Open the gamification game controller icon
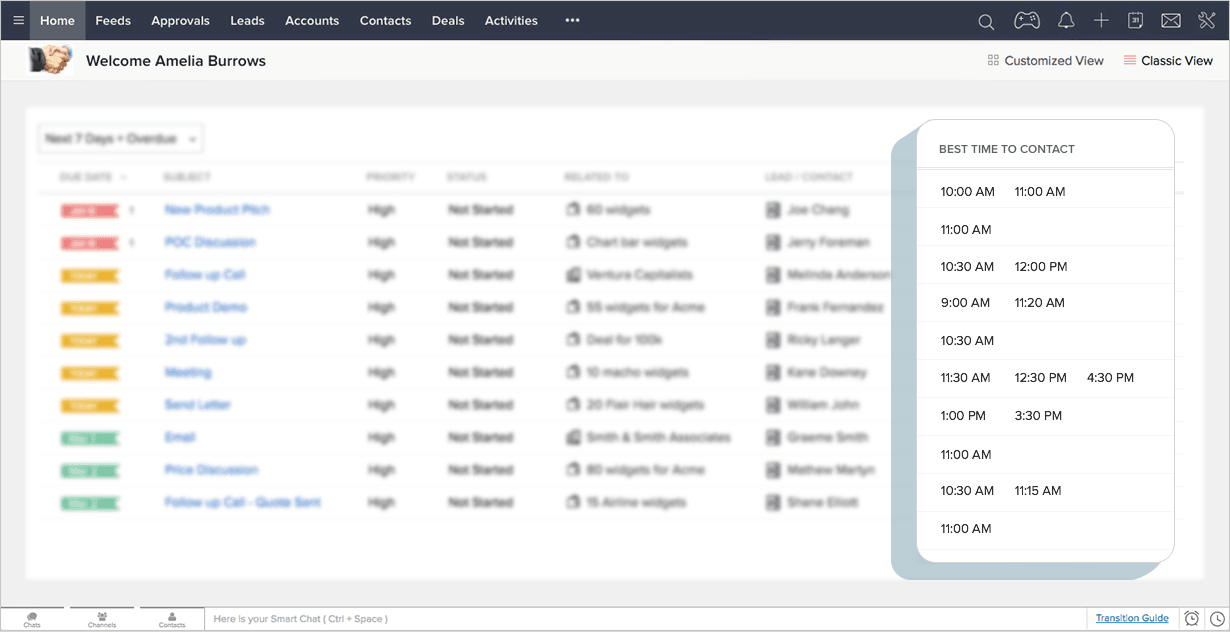Screen dimensions: 1230x632 (1027, 20)
